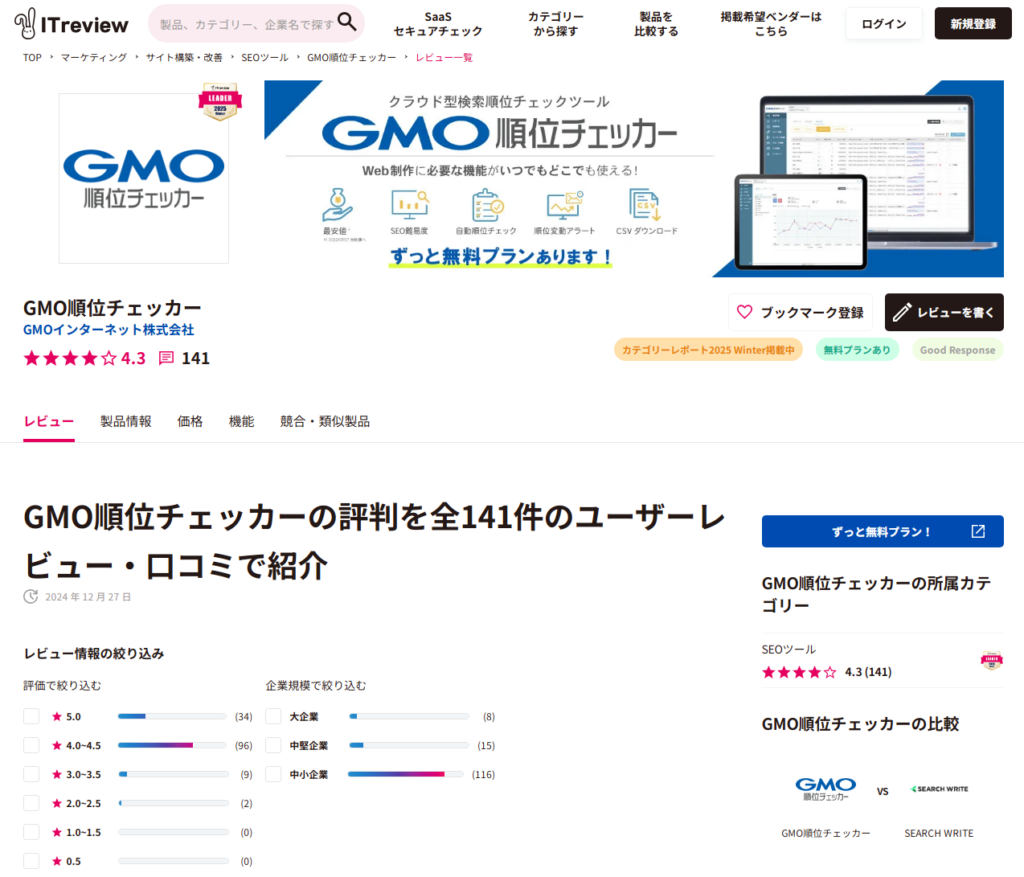
Task: Select the レビュー tab
Action: pyautogui.click(x=49, y=422)
